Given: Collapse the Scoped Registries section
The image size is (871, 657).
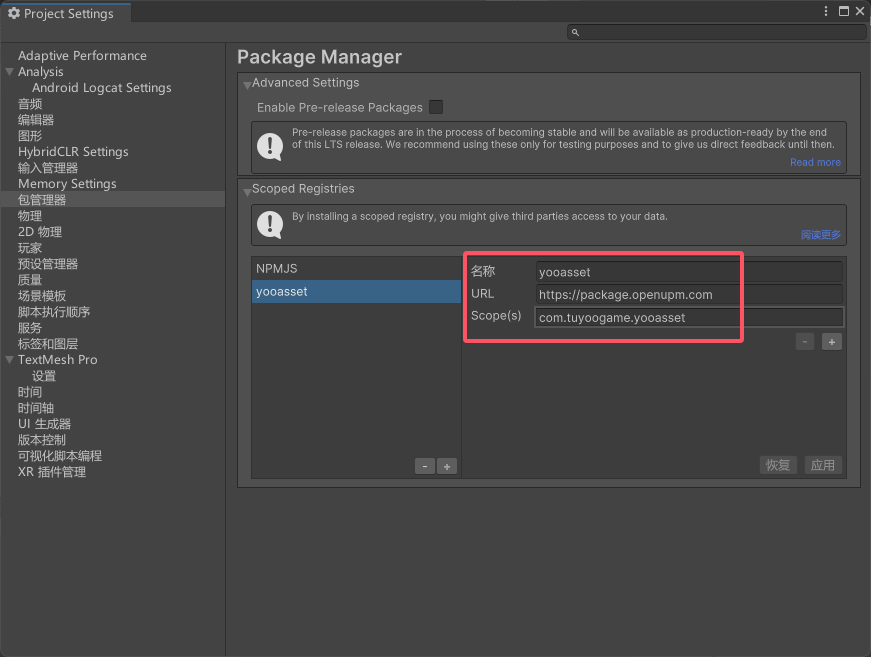Looking at the screenshot, I should [x=246, y=190].
